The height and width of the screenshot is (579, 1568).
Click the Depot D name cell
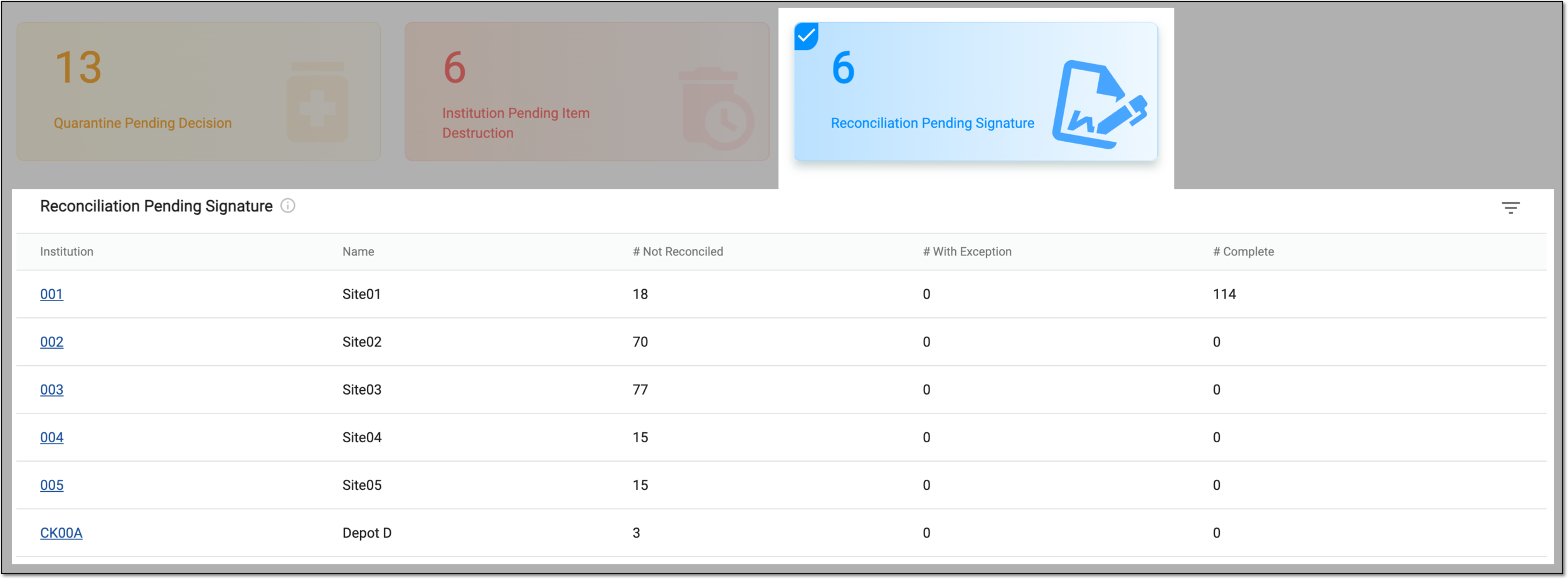pyautogui.click(x=367, y=533)
